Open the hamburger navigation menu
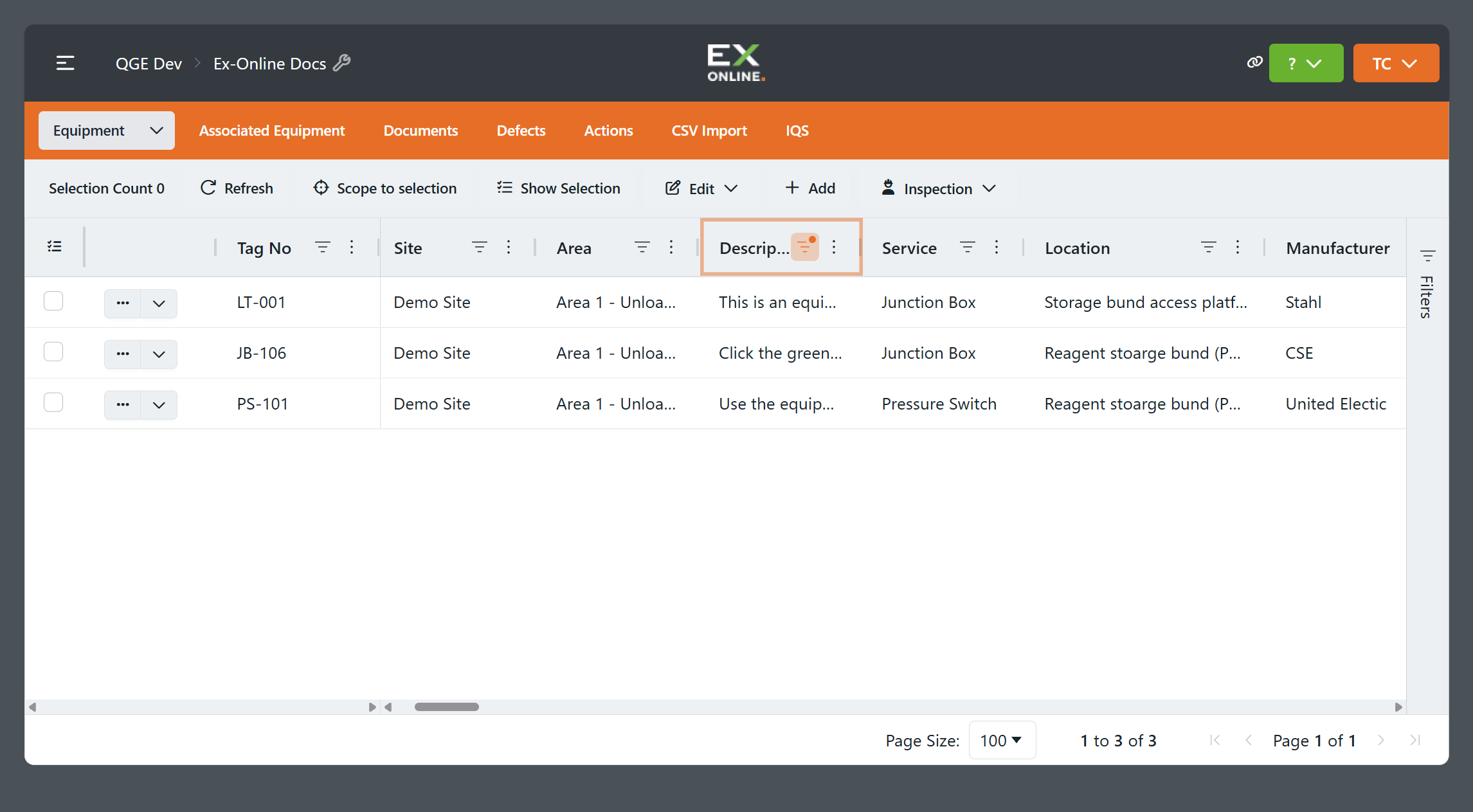 pyautogui.click(x=65, y=63)
